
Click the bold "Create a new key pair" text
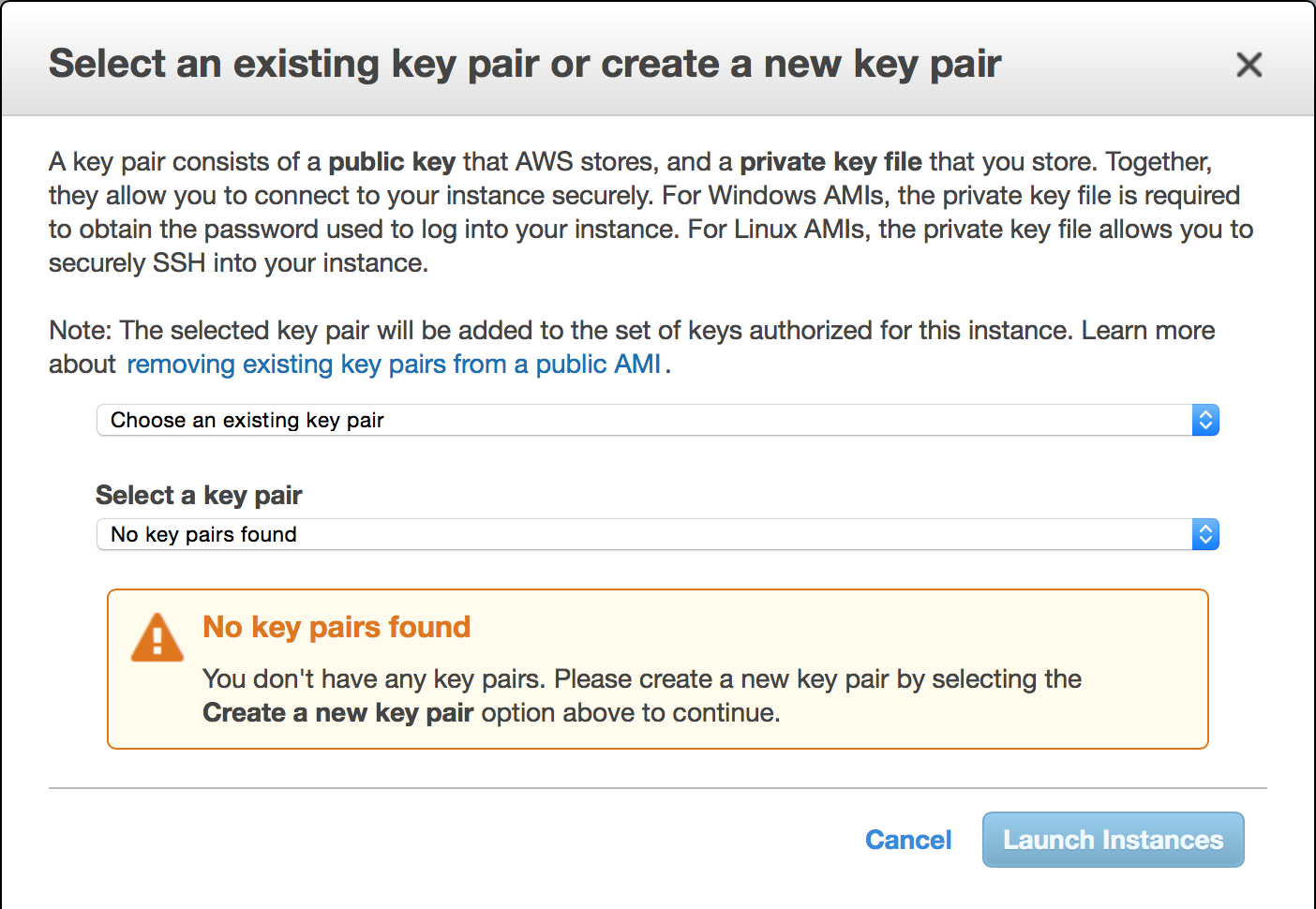click(337, 713)
